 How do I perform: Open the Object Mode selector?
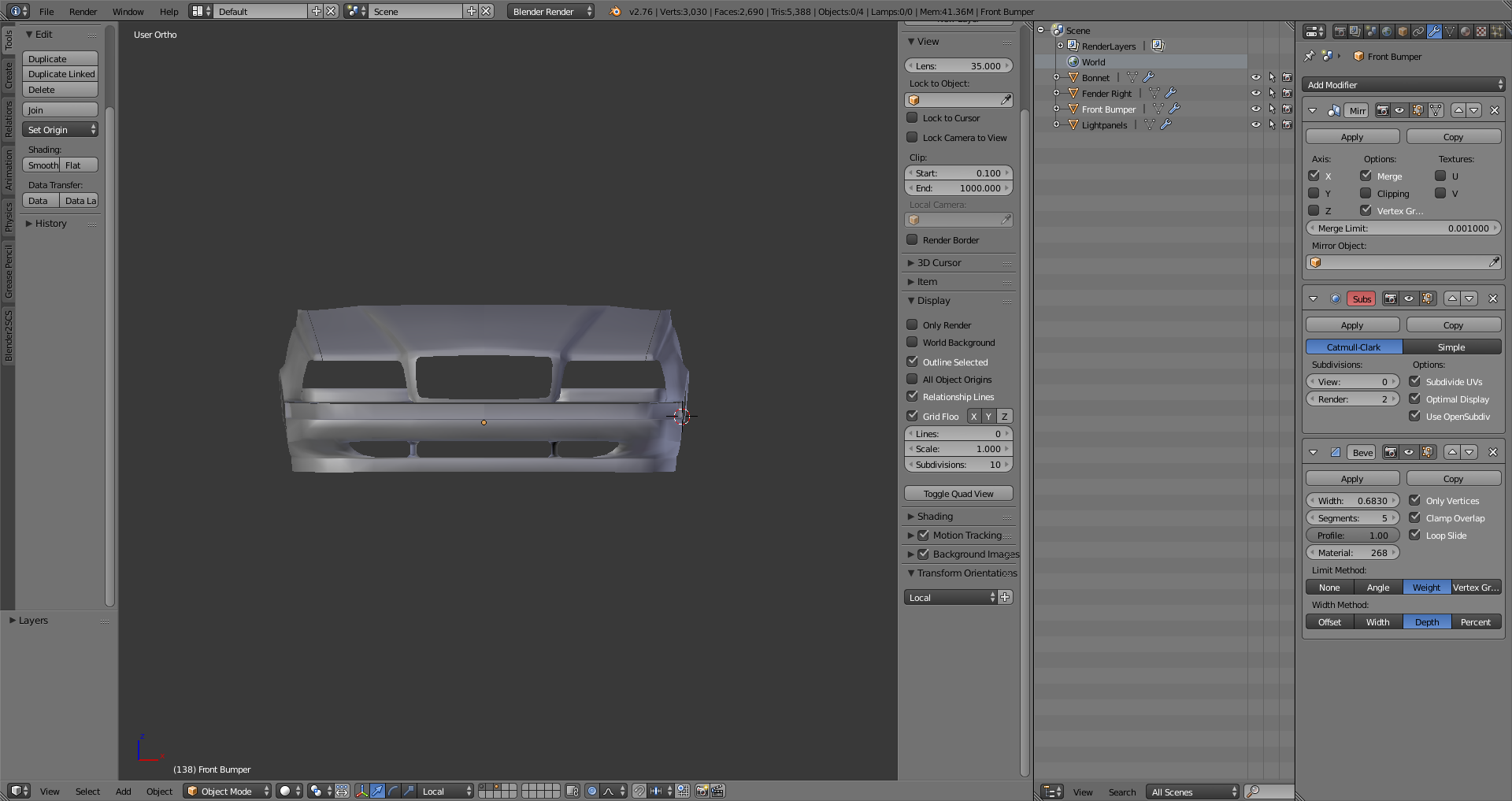228,792
